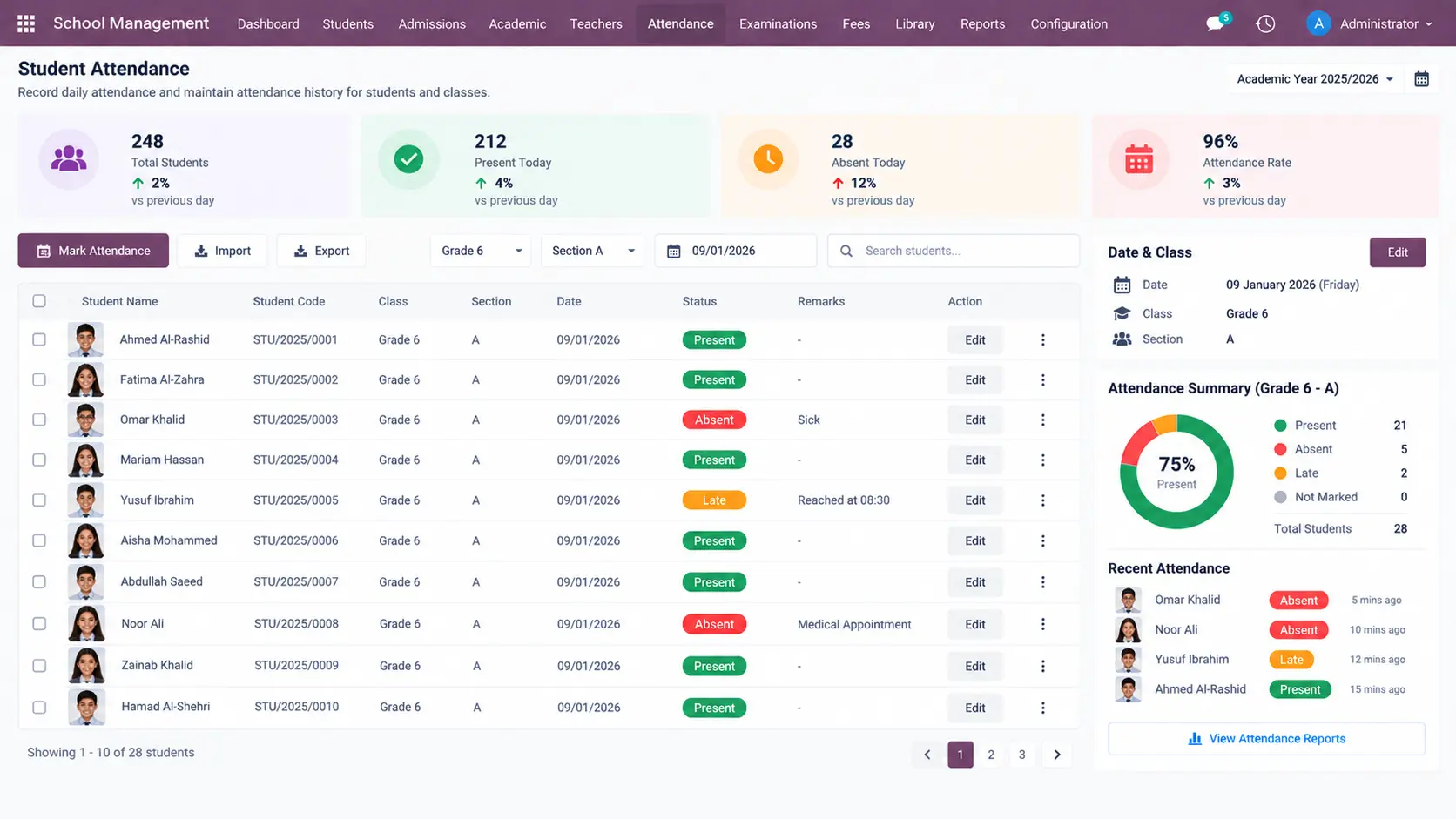The image size is (1456, 819).
Task: Open row options for Yusuf Ibrahim
Action: point(1042,500)
